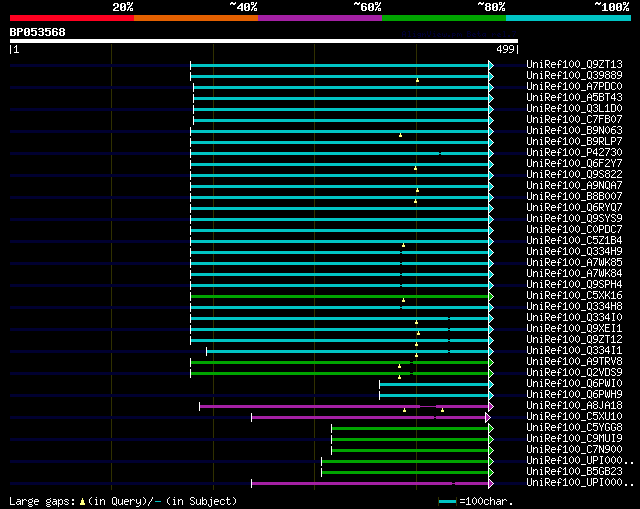Click the purple arrowhead ending C5XU10 alignment
The image size is (640, 509).
(x=488, y=418)
